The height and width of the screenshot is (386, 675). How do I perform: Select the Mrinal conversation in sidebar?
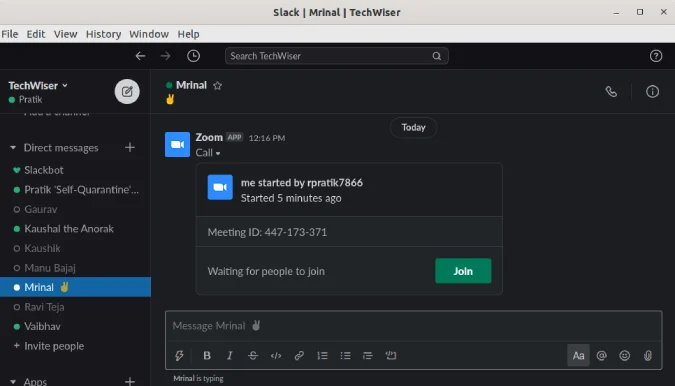pyautogui.click(x=75, y=287)
